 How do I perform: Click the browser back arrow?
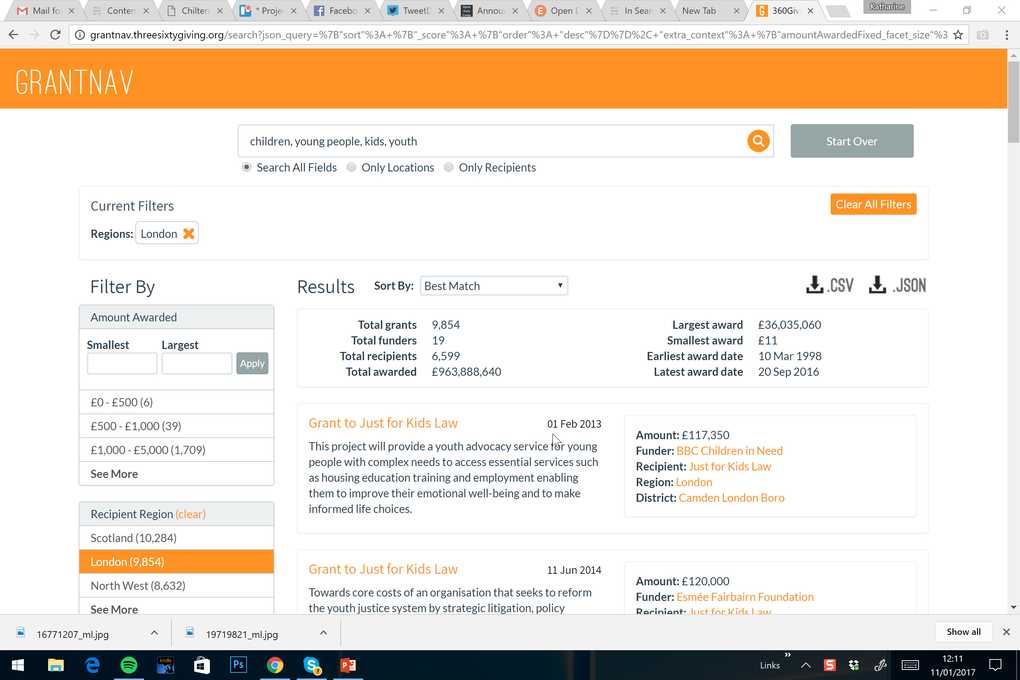click(x=13, y=35)
